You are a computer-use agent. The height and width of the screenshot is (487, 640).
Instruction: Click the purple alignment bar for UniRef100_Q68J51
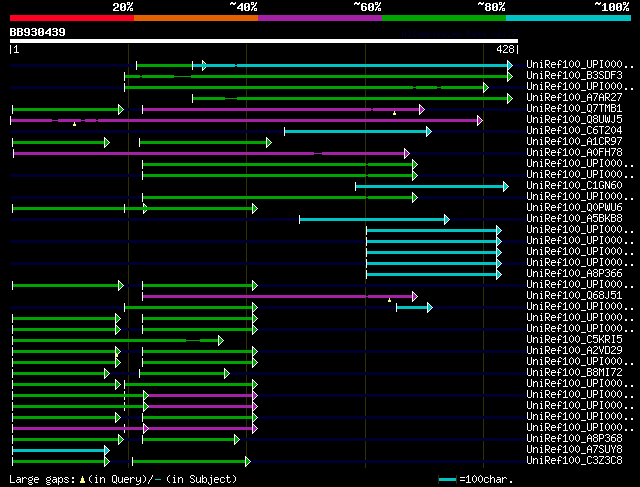pos(280,296)
